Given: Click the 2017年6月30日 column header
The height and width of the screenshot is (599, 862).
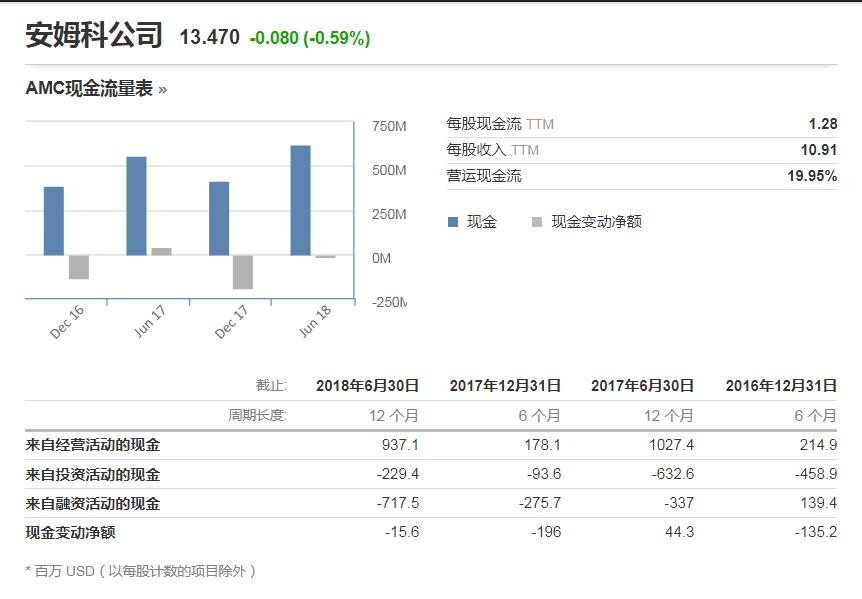Looking at the screenshot, I should point(643,386).
